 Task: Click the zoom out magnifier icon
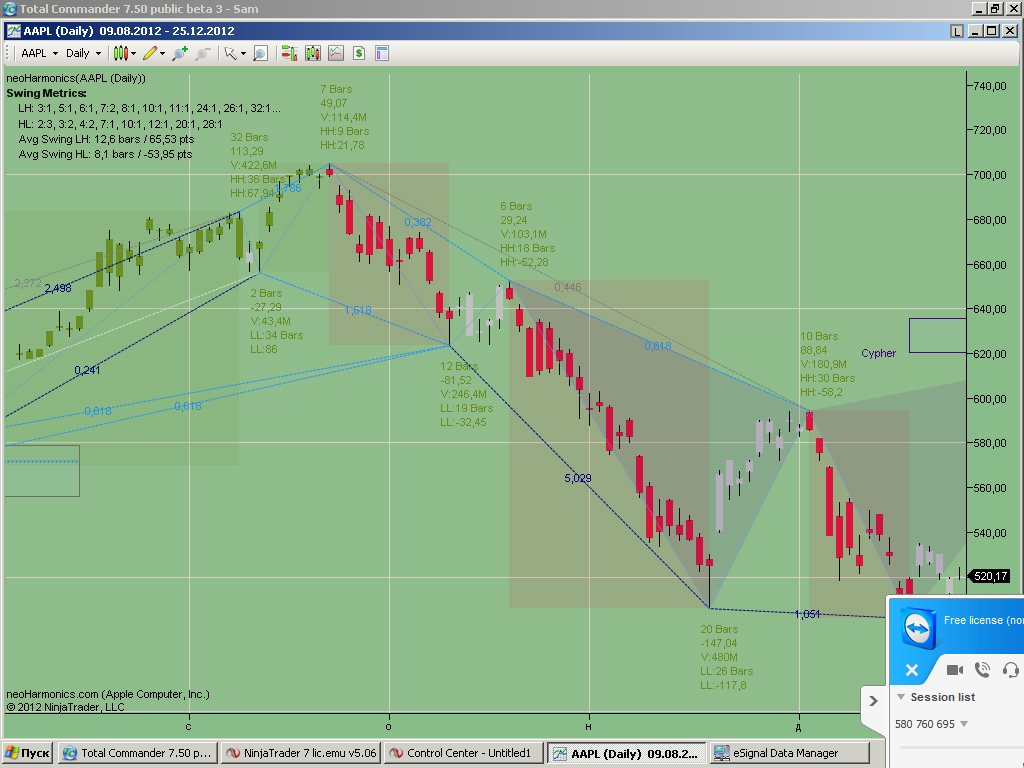(x=203, y=53)
